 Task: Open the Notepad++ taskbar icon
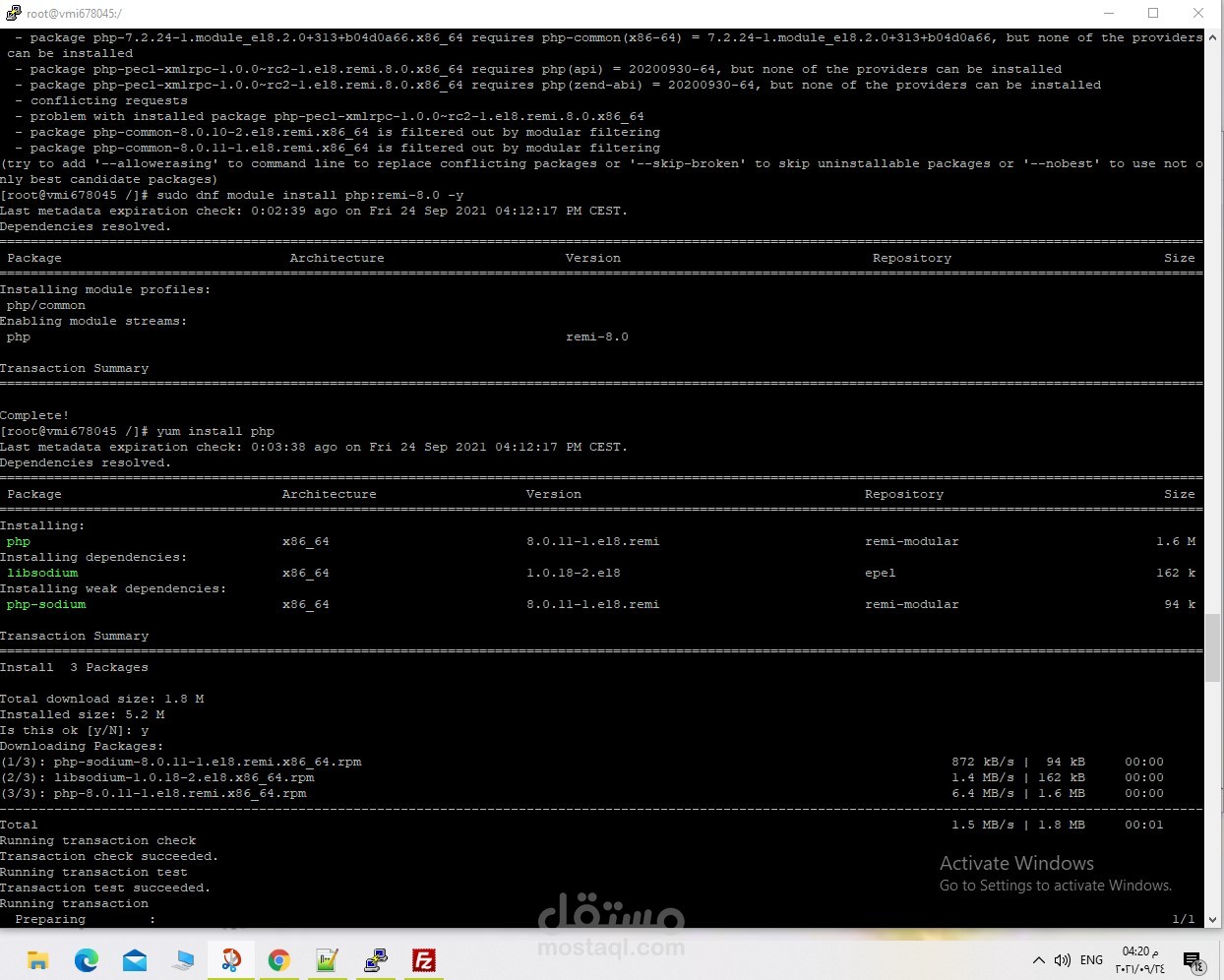328,960
